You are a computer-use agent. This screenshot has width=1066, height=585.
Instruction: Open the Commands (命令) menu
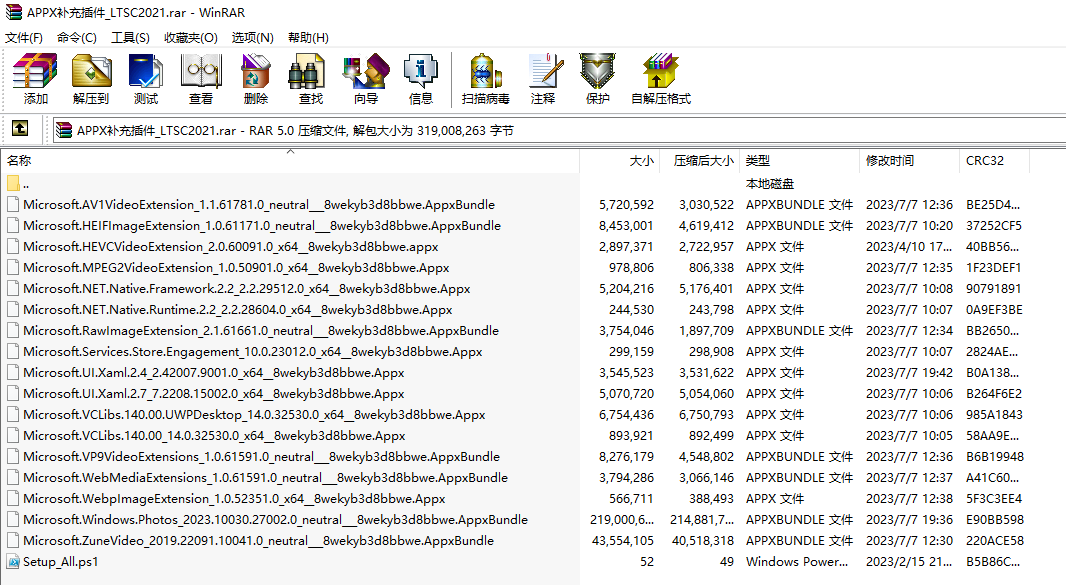pos(77,37)
